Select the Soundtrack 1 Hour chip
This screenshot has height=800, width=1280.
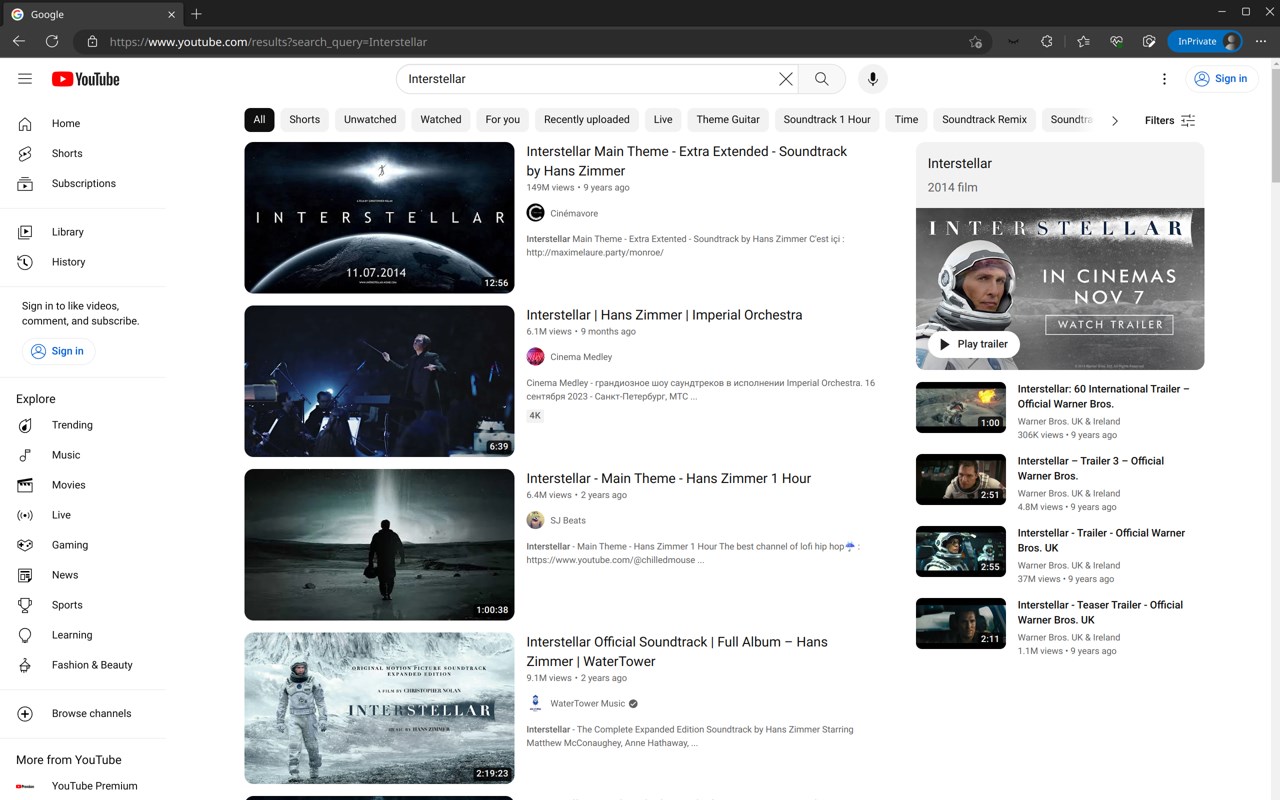[827, 120]
